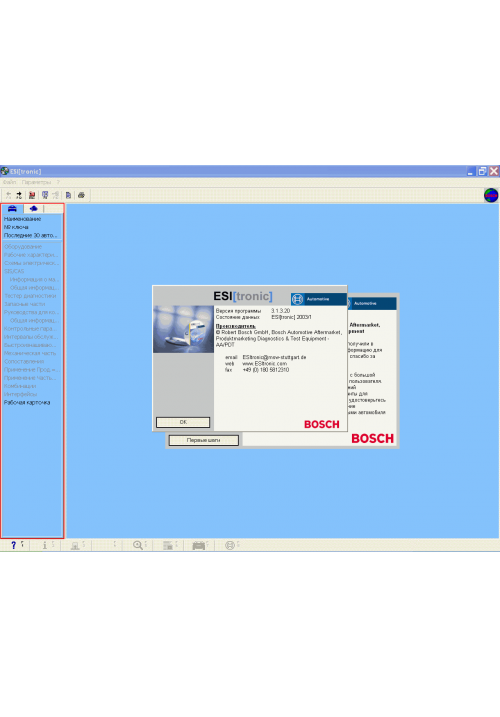Click the www.ESItronic.com web address
Image resolution: width=500 pixels, height=717 pixels.
(x=264, y=364)
